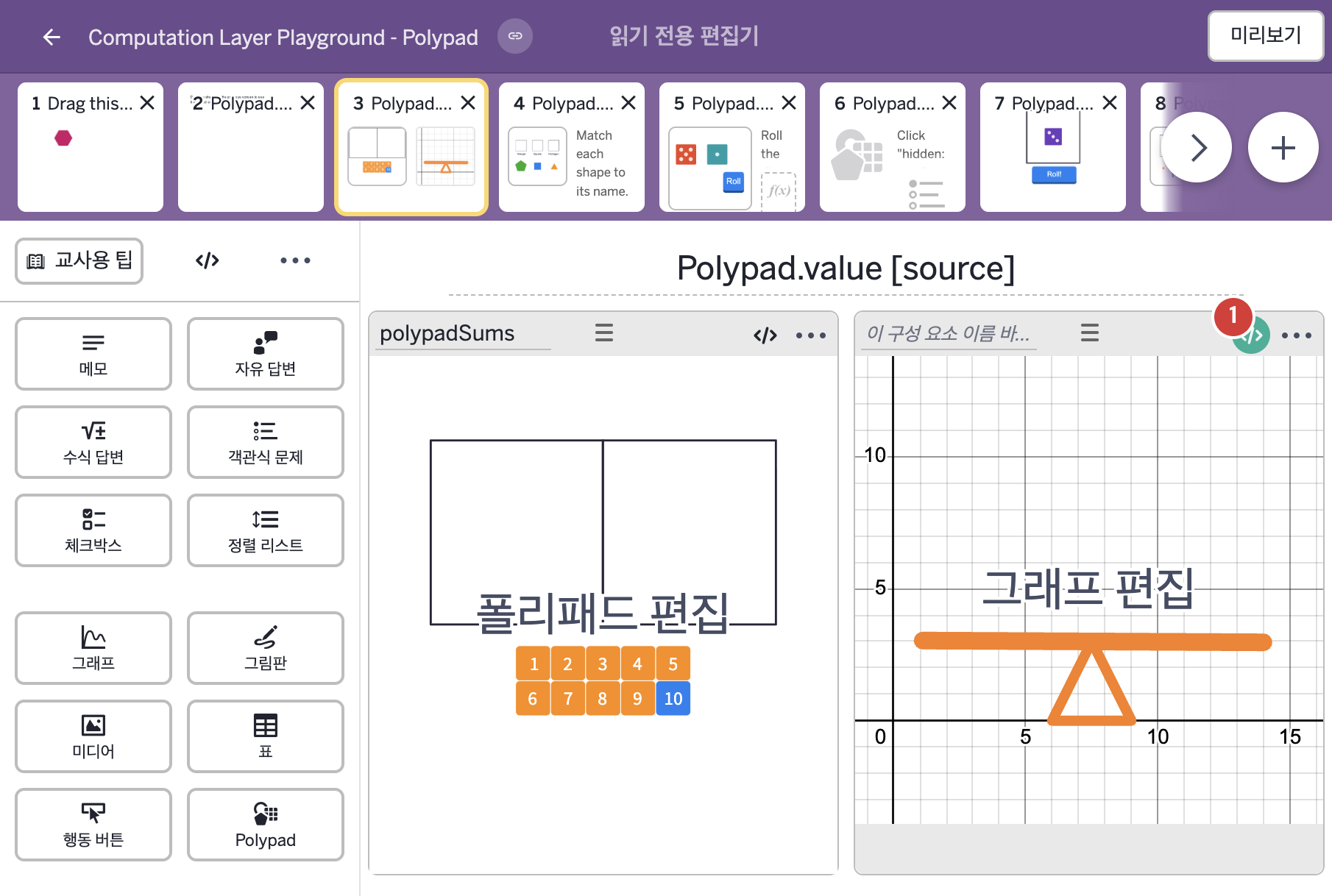Add a 그래프 graph component
Image resolution: width=1332 pixels, height=896 pixels.
coord(93,648)
